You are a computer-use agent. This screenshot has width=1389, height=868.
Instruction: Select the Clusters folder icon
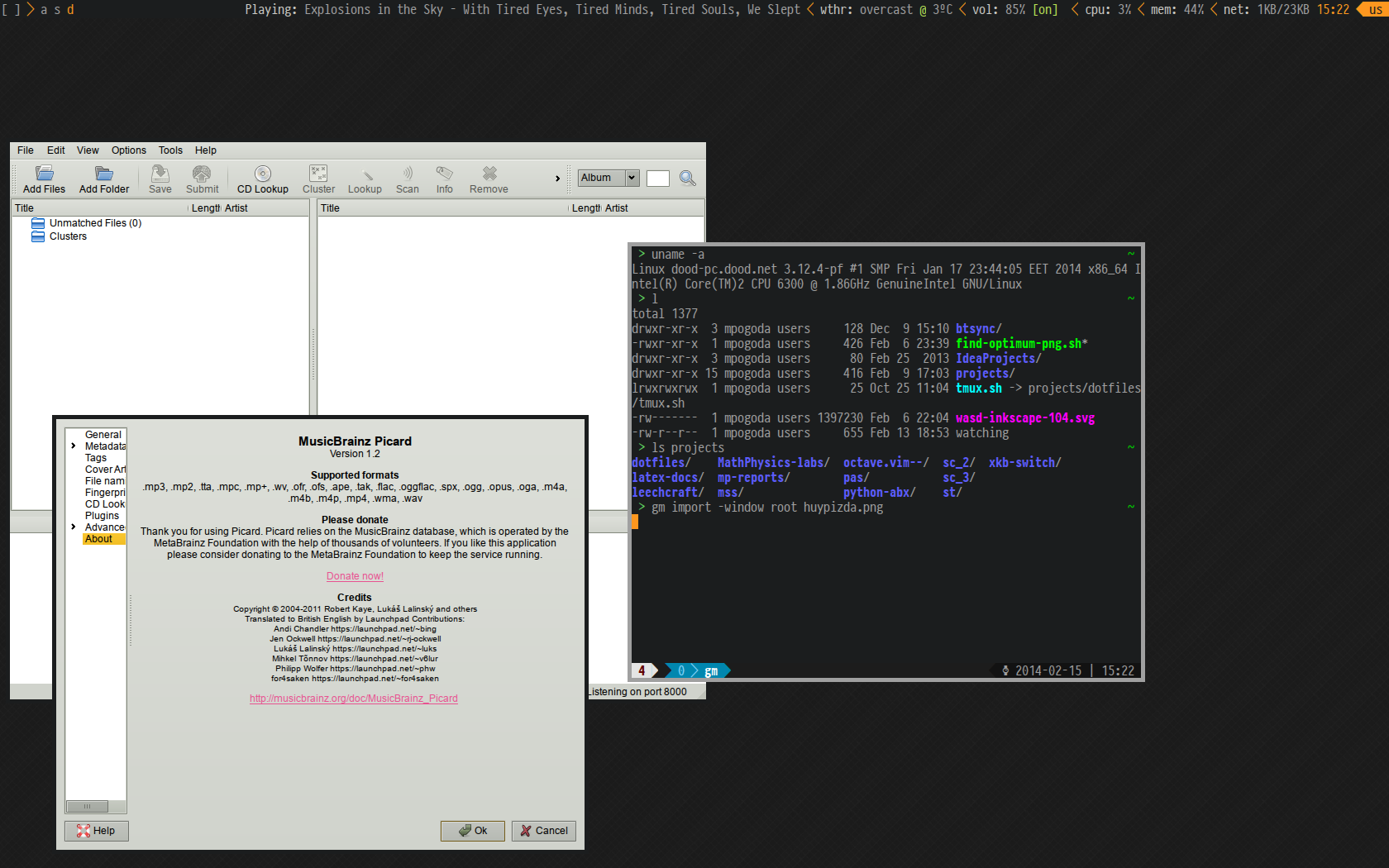(38, 236)
